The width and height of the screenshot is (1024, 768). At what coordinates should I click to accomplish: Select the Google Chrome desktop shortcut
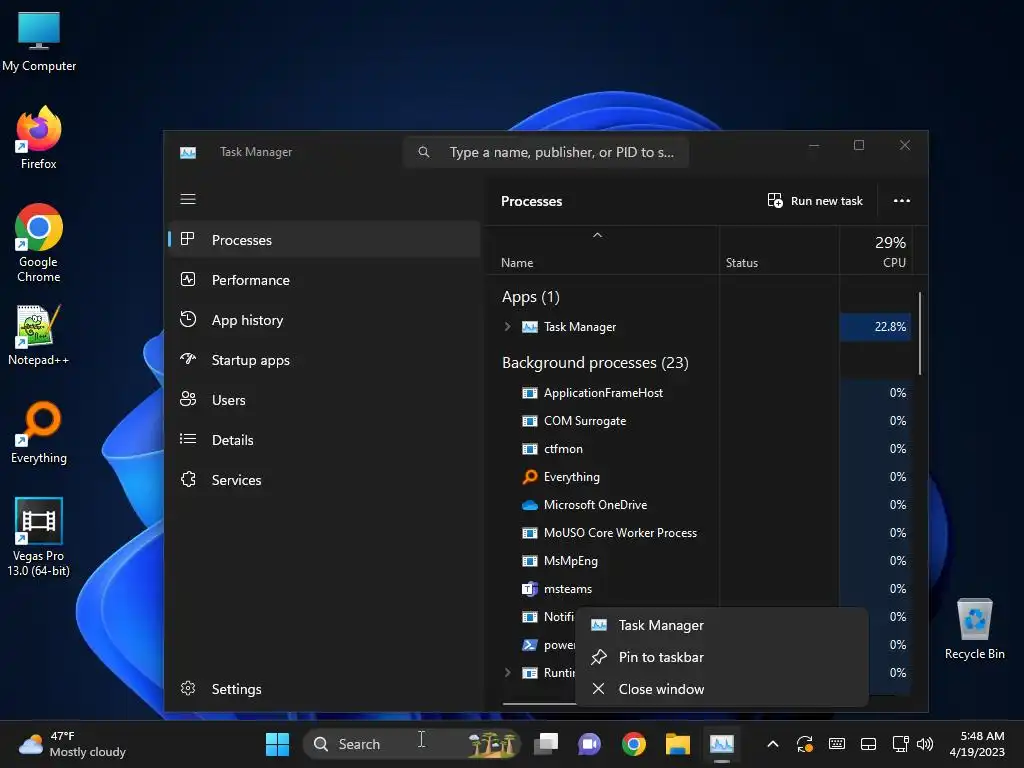click(x=39, y=243)
